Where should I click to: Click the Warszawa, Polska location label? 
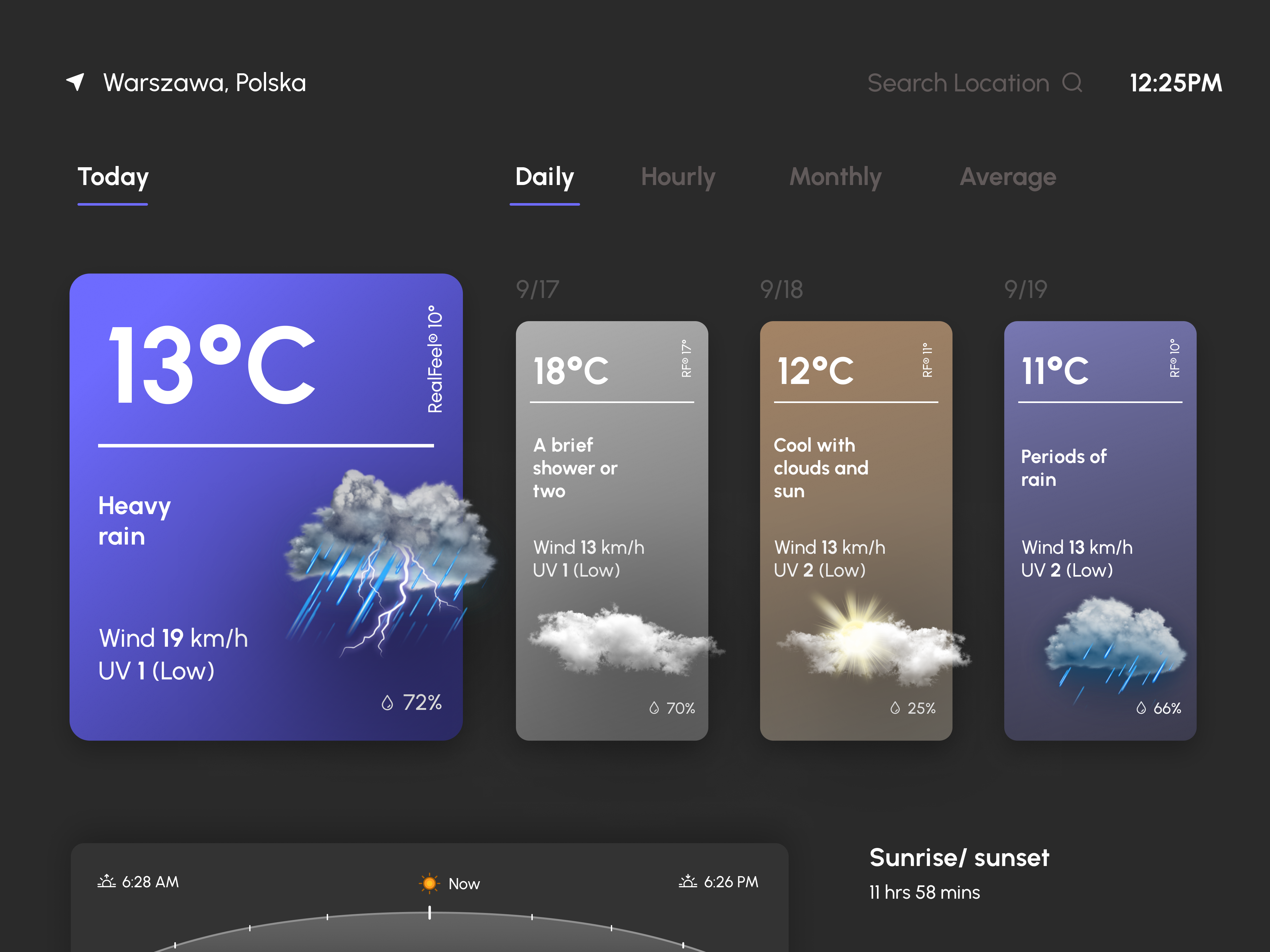tap(204, 83)
